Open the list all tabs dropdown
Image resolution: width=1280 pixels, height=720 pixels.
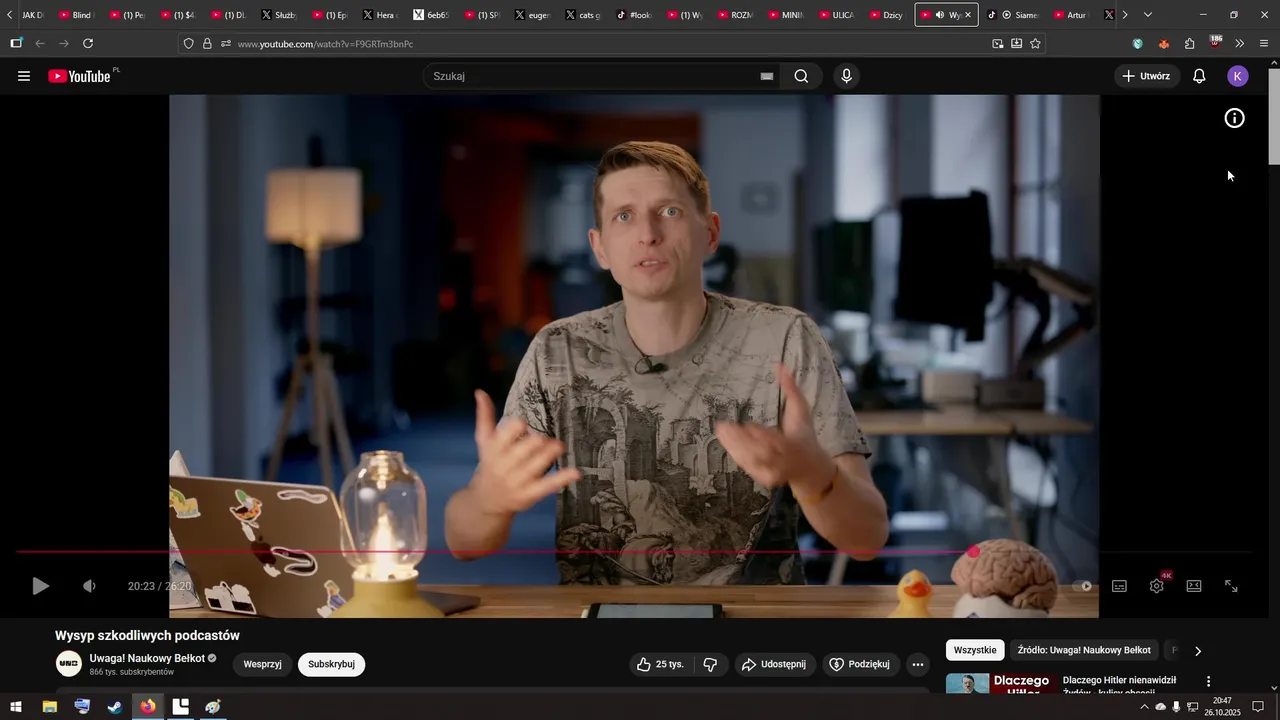1147,15
